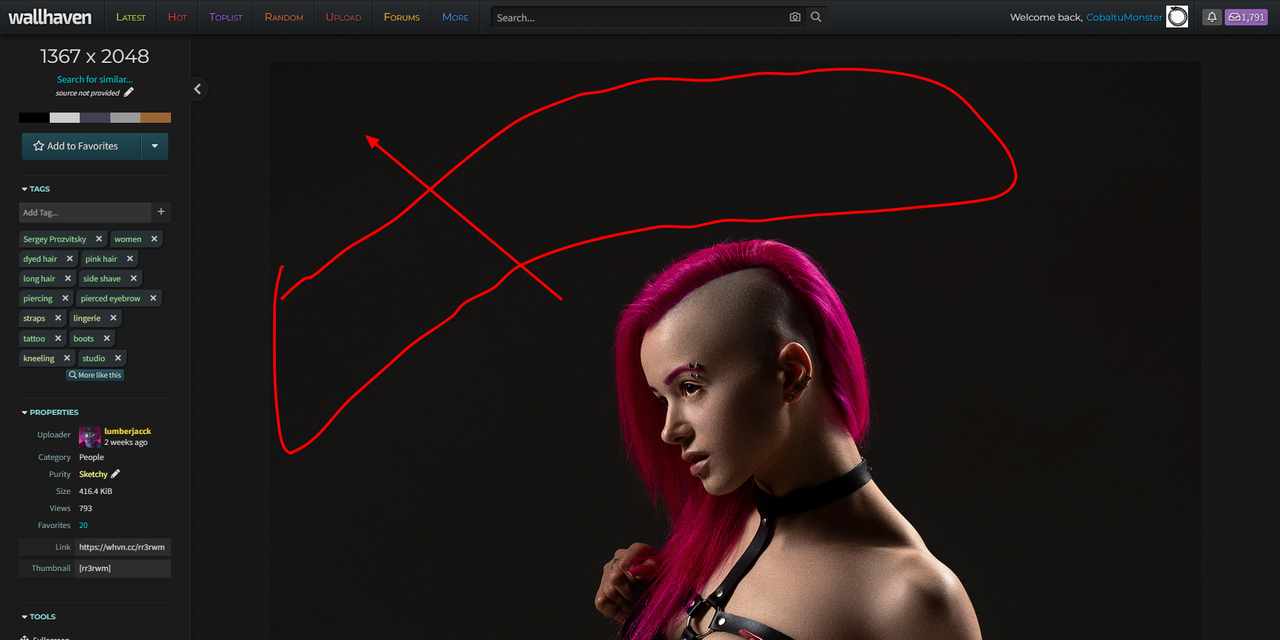Image resolution: width=1280 pixels, height=640 pixels.
Task: Open uploader lumberjacck profile
Action: [128, 431]
